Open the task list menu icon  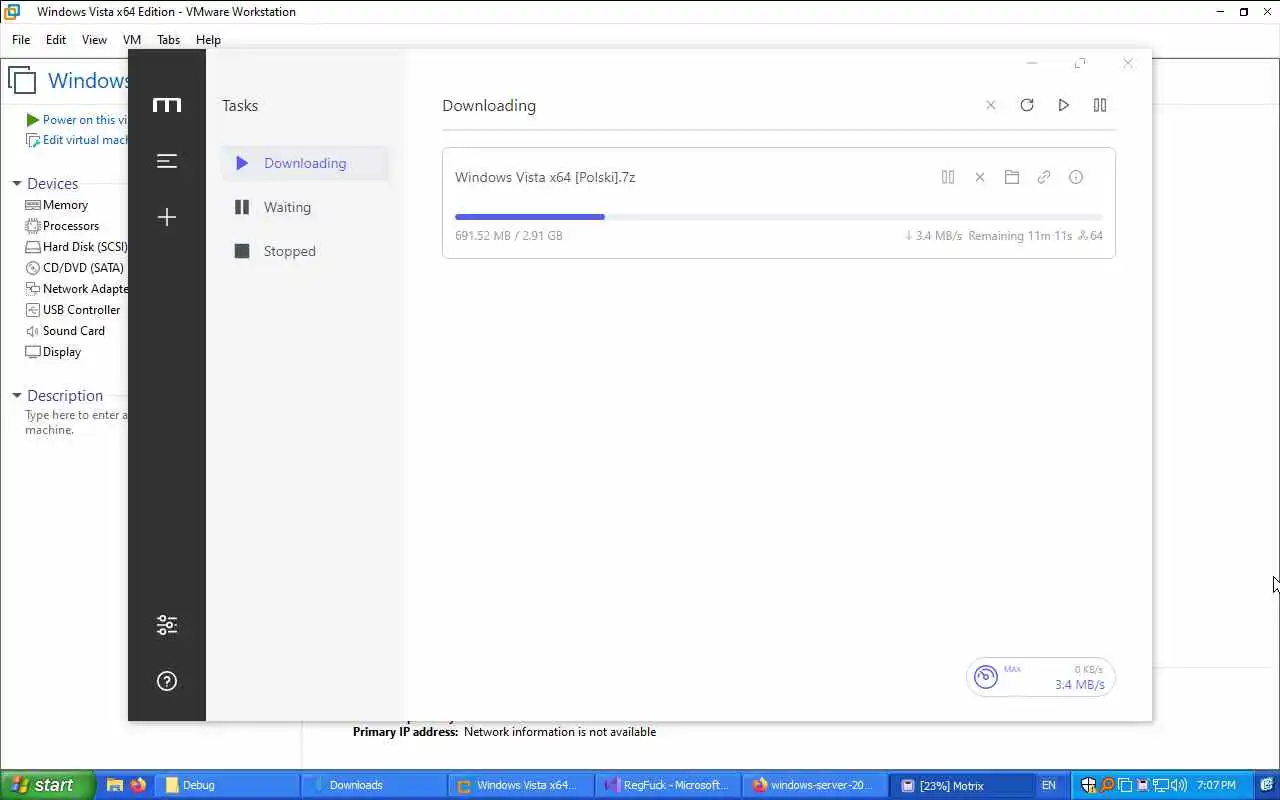167,161
